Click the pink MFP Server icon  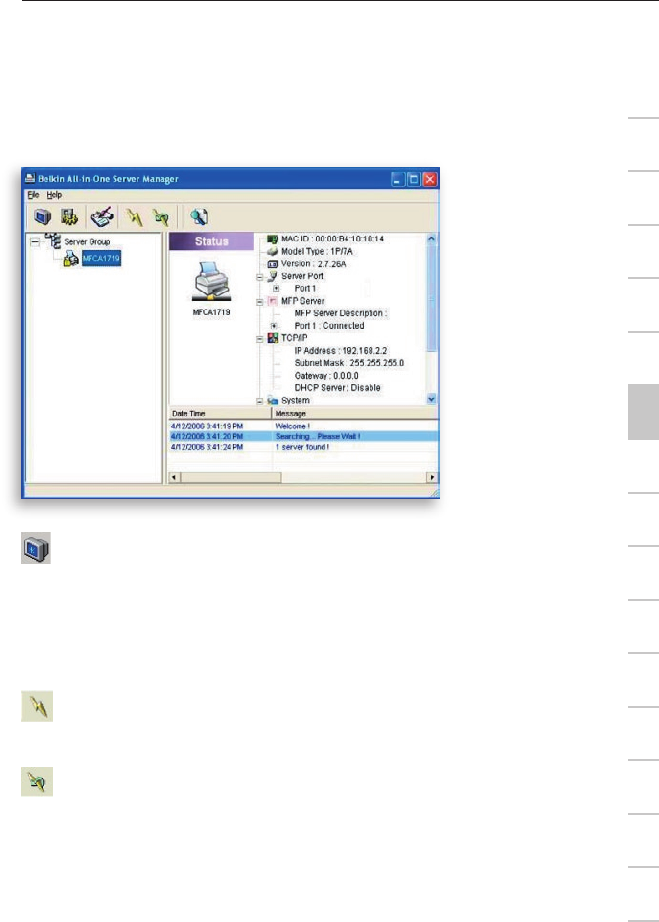point(272,301)
